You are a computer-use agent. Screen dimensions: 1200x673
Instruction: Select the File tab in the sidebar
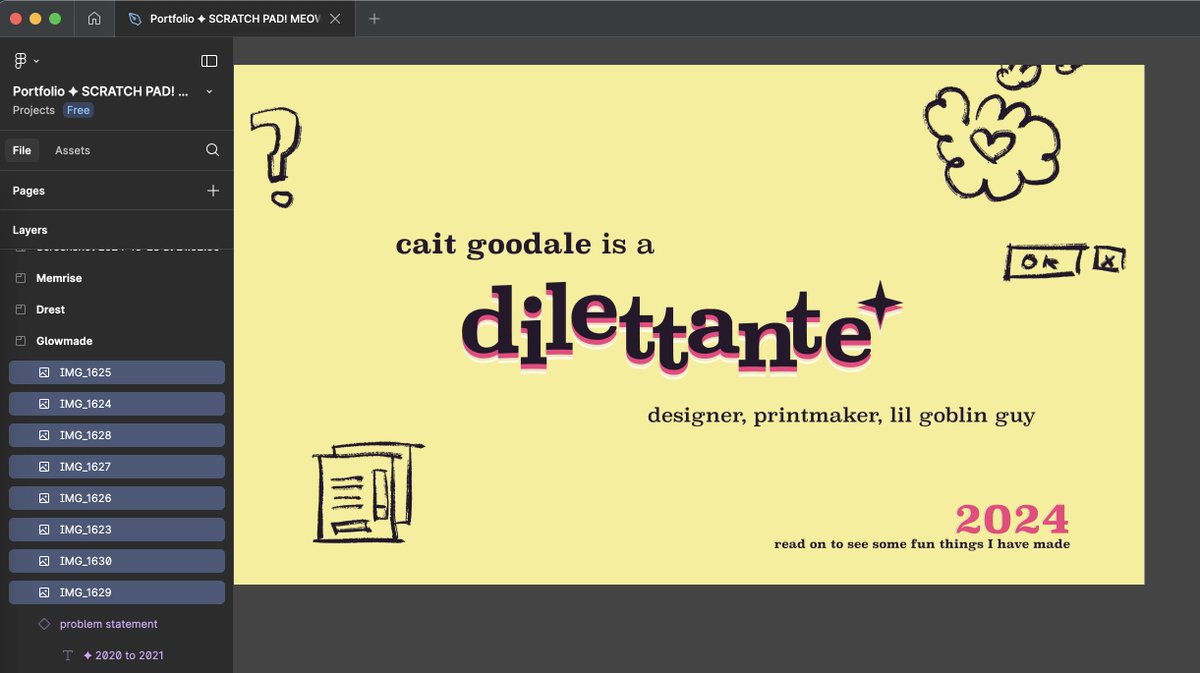(22, 150)
